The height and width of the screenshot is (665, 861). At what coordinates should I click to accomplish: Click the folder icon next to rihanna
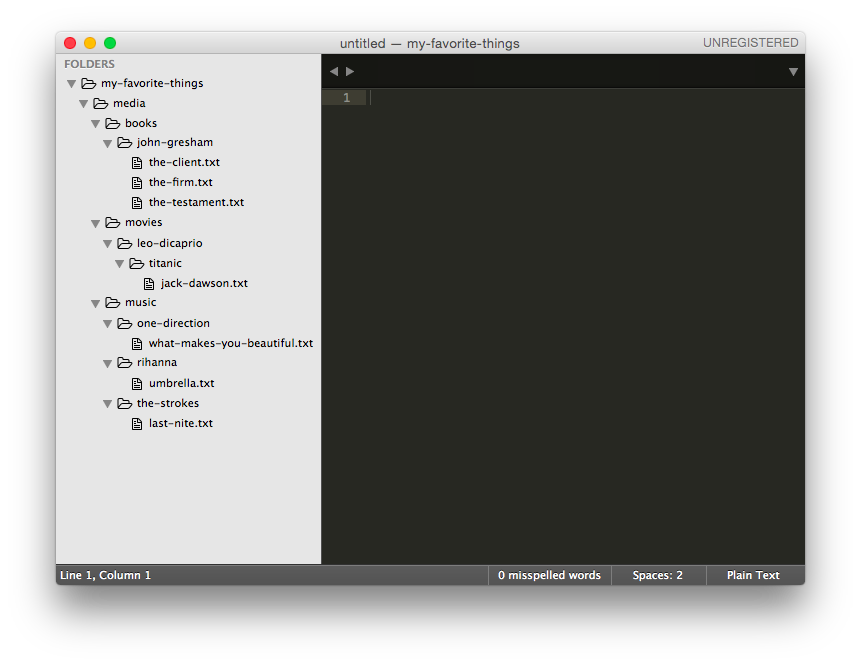[x=124, y=363]
